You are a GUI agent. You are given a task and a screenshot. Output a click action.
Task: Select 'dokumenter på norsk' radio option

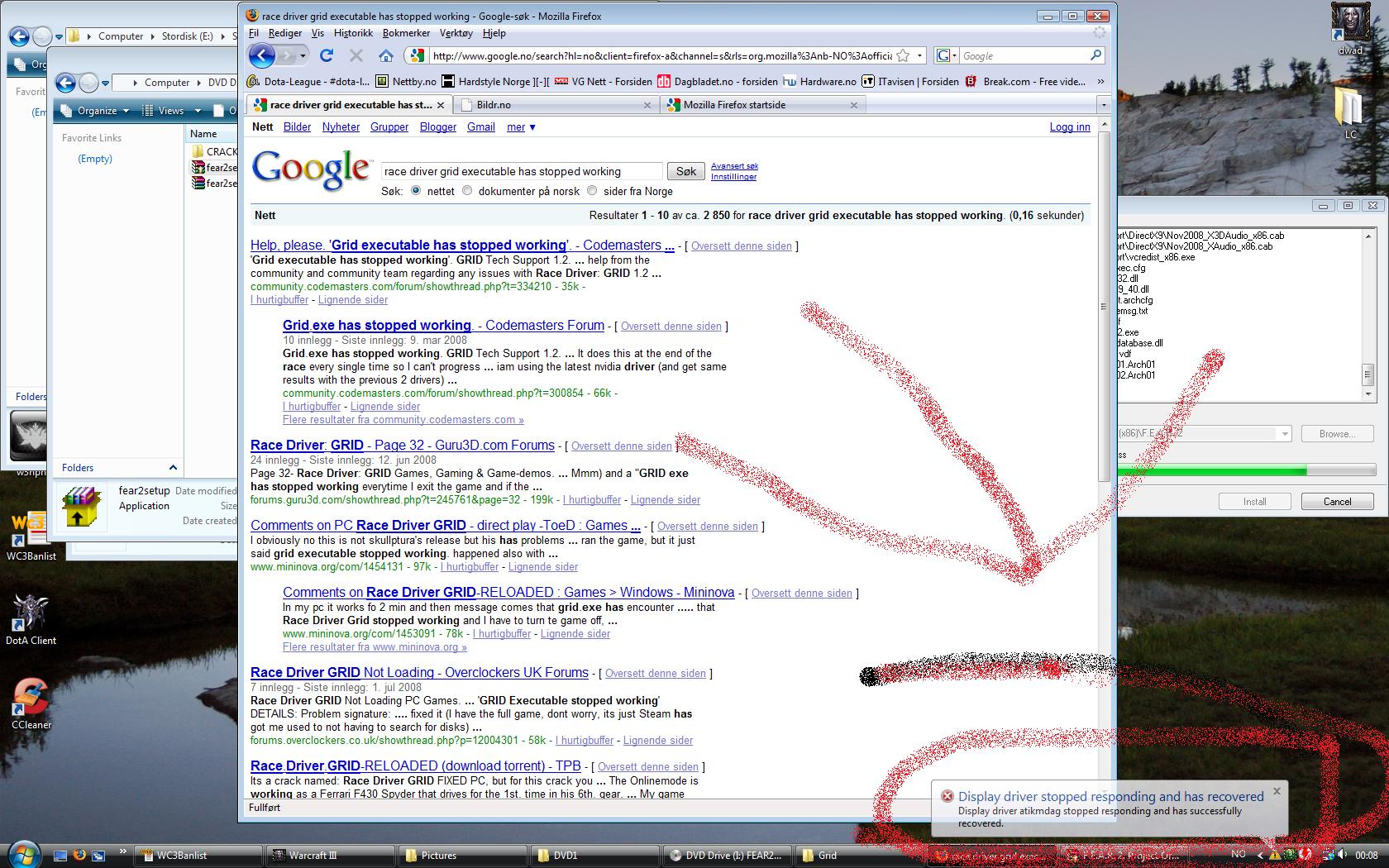(467, 191)
